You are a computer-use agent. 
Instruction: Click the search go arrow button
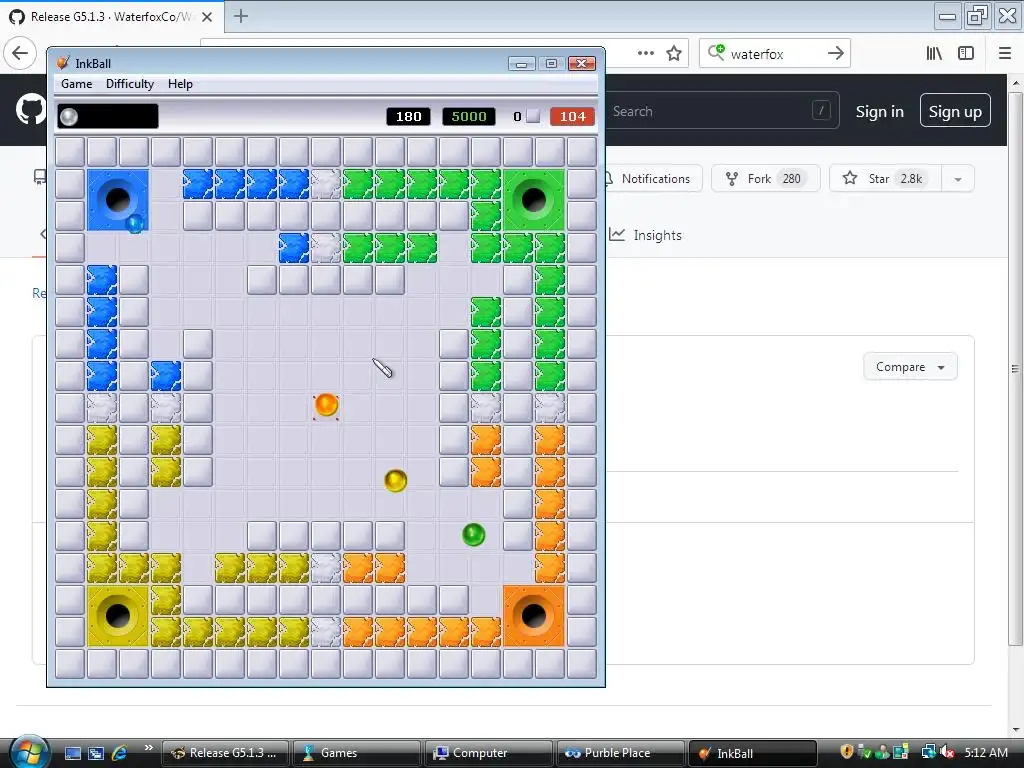coord(836,53)
